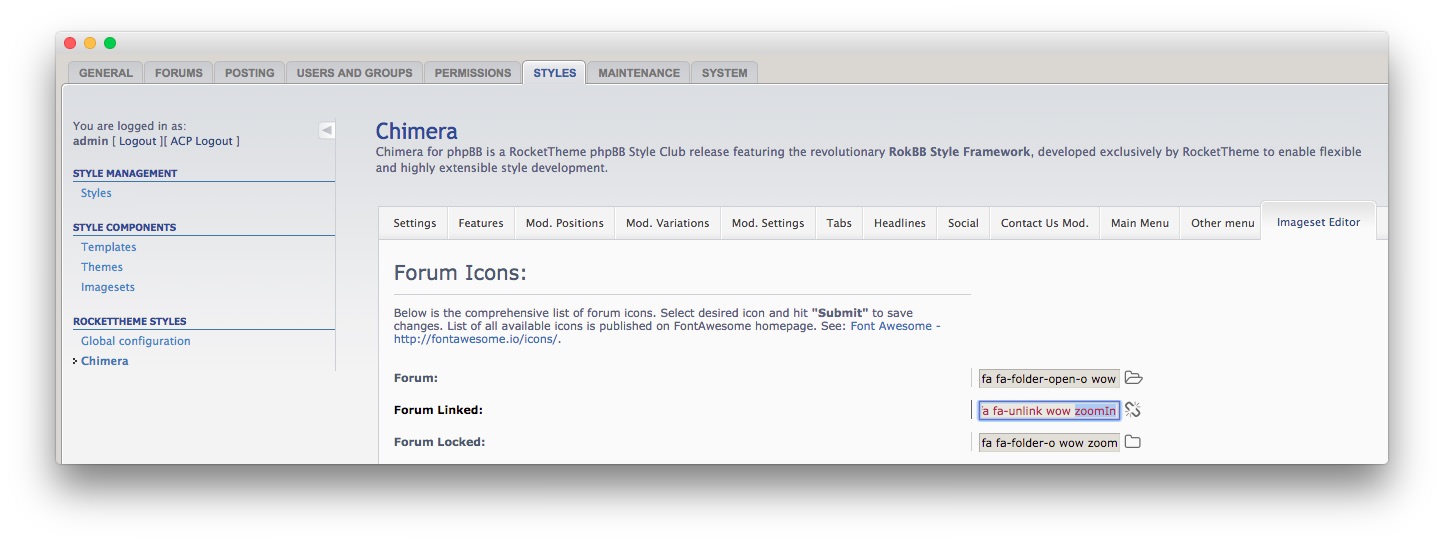
Task: Open the Imagesets link in sidebar
Action: pos(108,287)
